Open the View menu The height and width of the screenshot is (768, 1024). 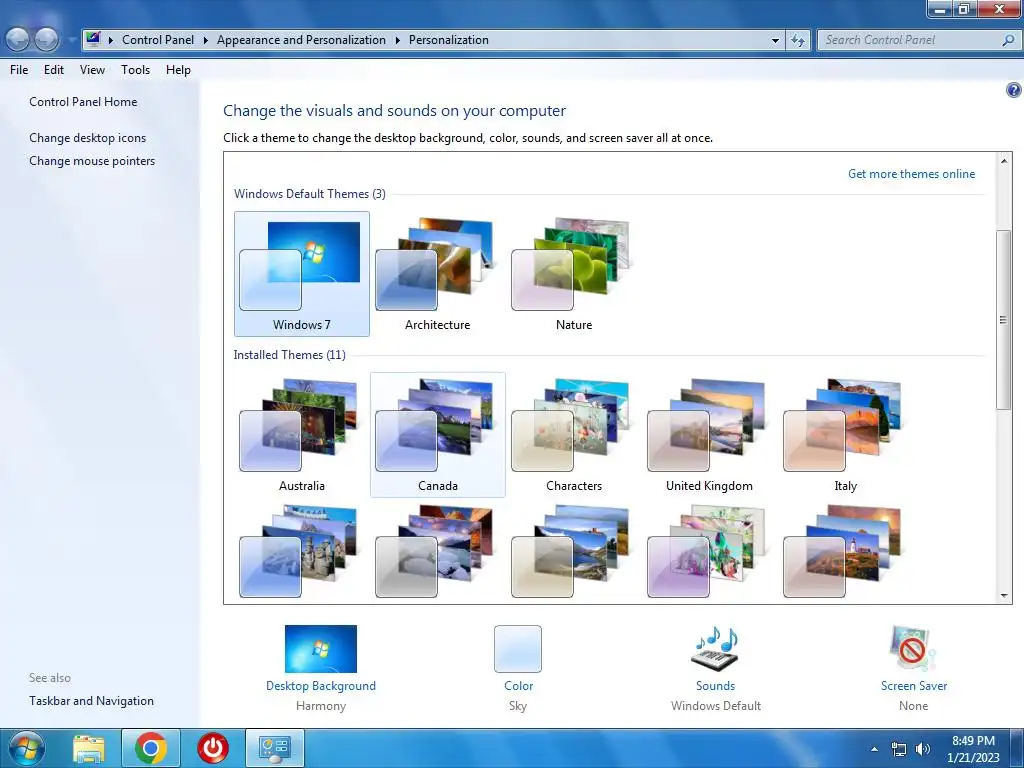tap(92, 70)
